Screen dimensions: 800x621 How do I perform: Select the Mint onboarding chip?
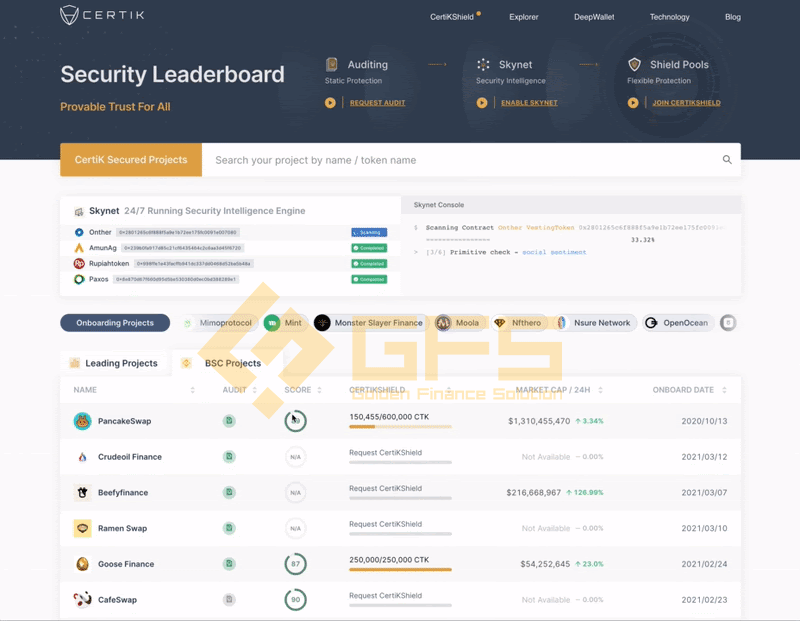click(x=285, y=323)
